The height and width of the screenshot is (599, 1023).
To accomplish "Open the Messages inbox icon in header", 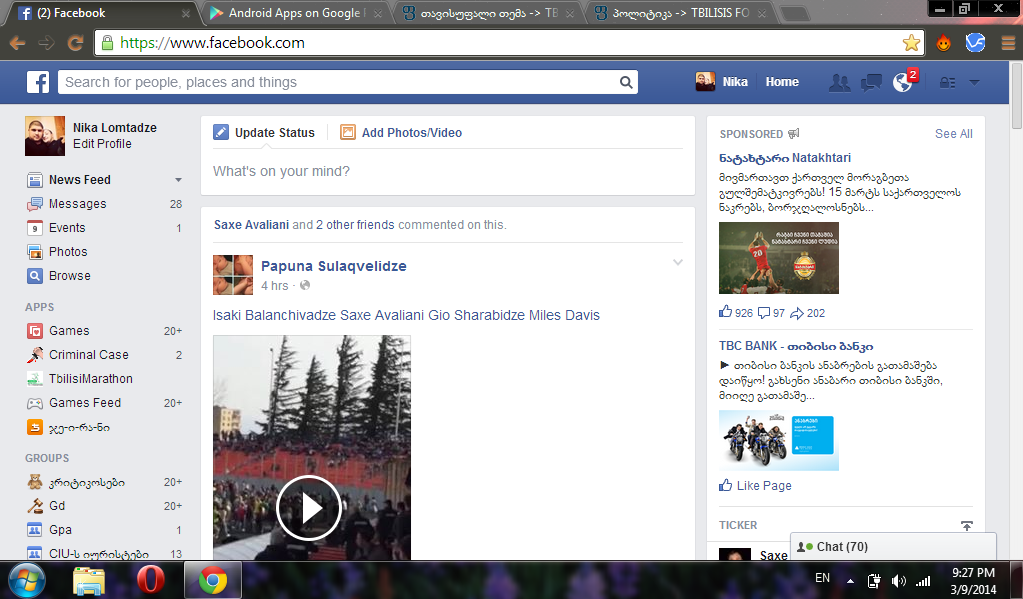I will [x=871, y=82].
